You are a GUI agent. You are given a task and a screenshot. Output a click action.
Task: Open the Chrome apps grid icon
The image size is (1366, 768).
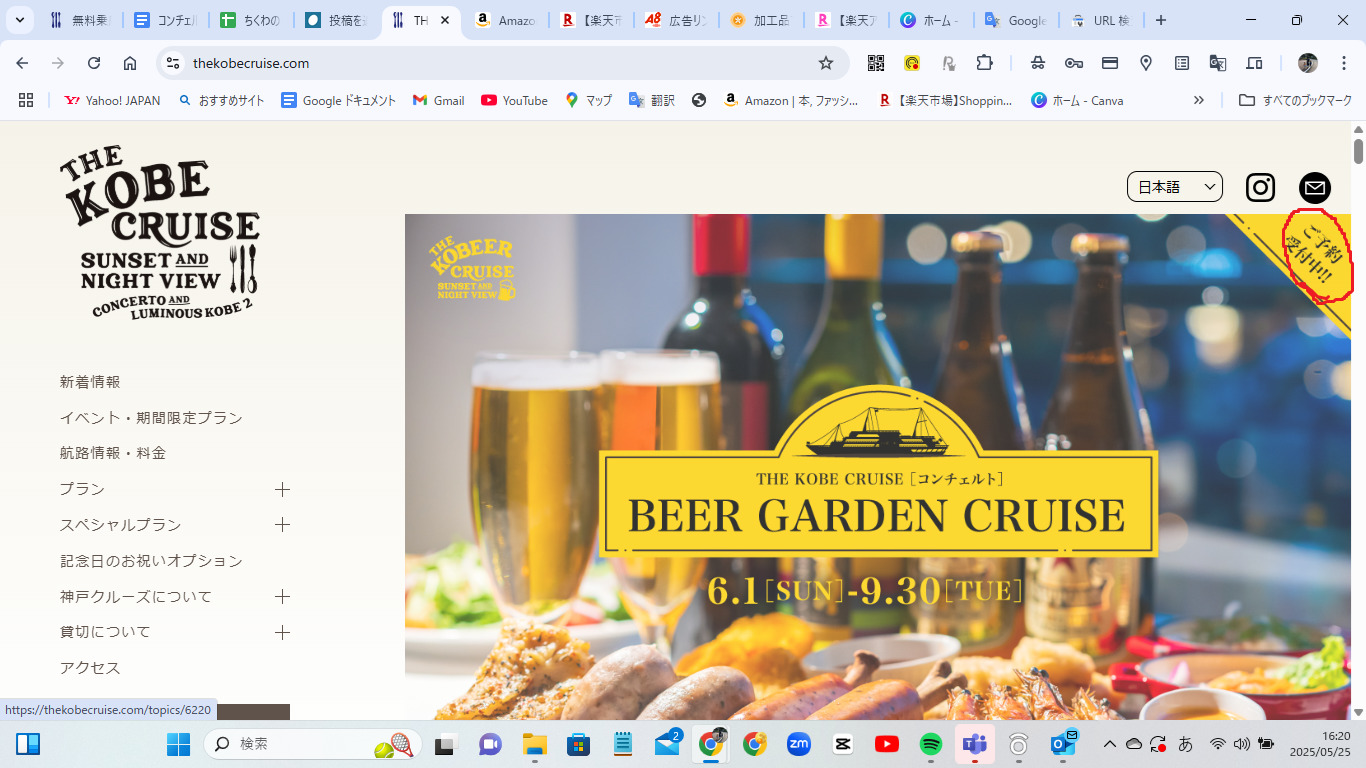(x=26, y=100)
